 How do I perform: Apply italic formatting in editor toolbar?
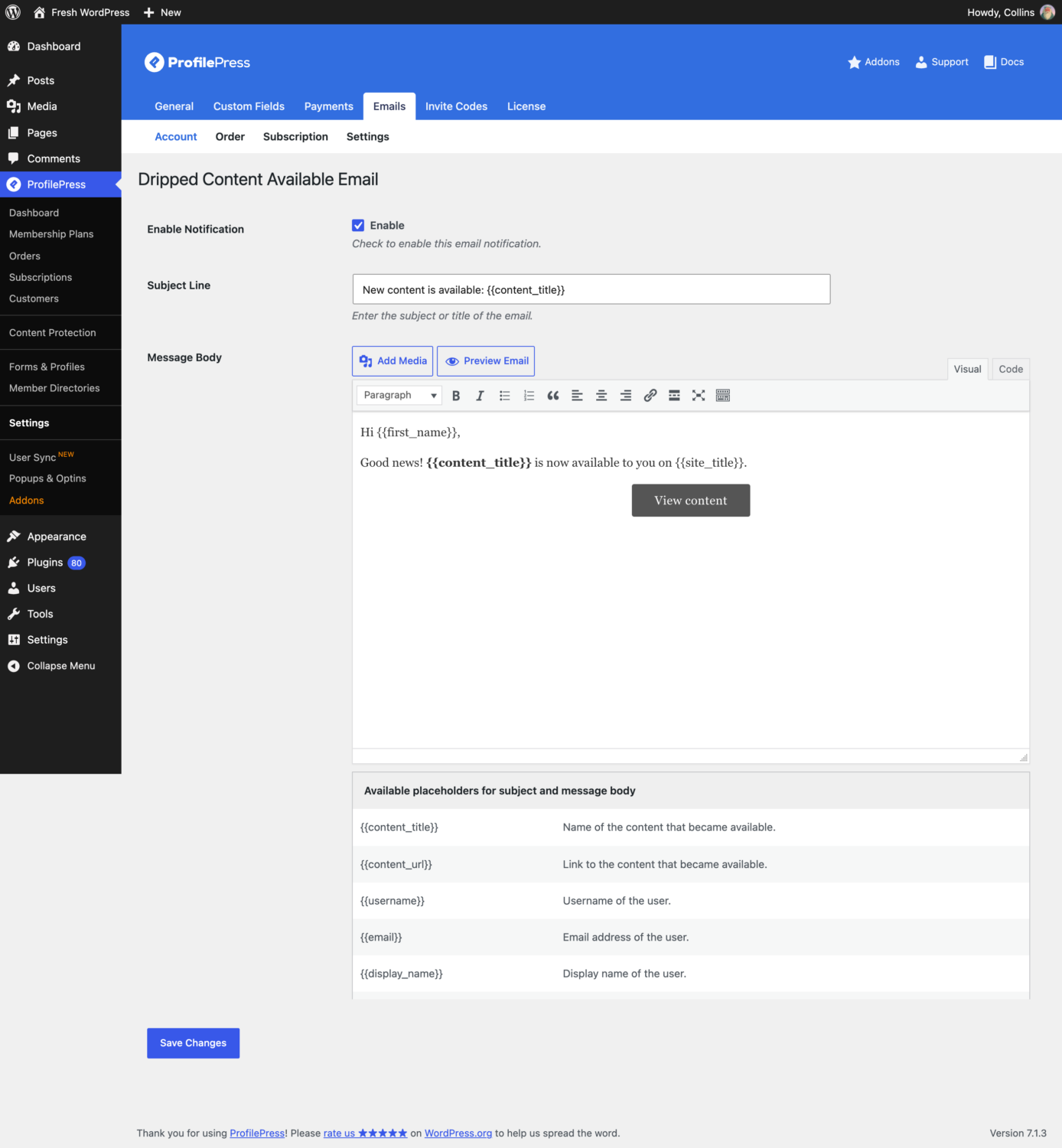click(x=480, y=396)
